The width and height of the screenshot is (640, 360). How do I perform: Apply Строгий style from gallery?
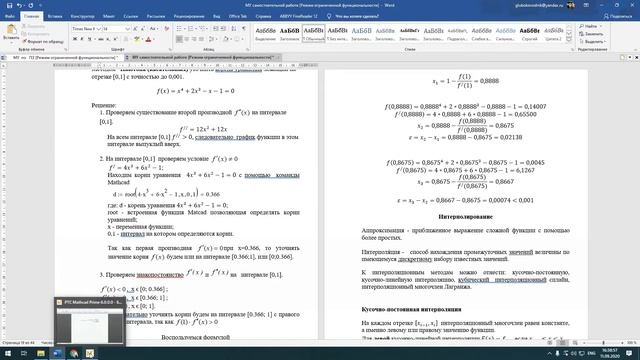coord(529,33)
